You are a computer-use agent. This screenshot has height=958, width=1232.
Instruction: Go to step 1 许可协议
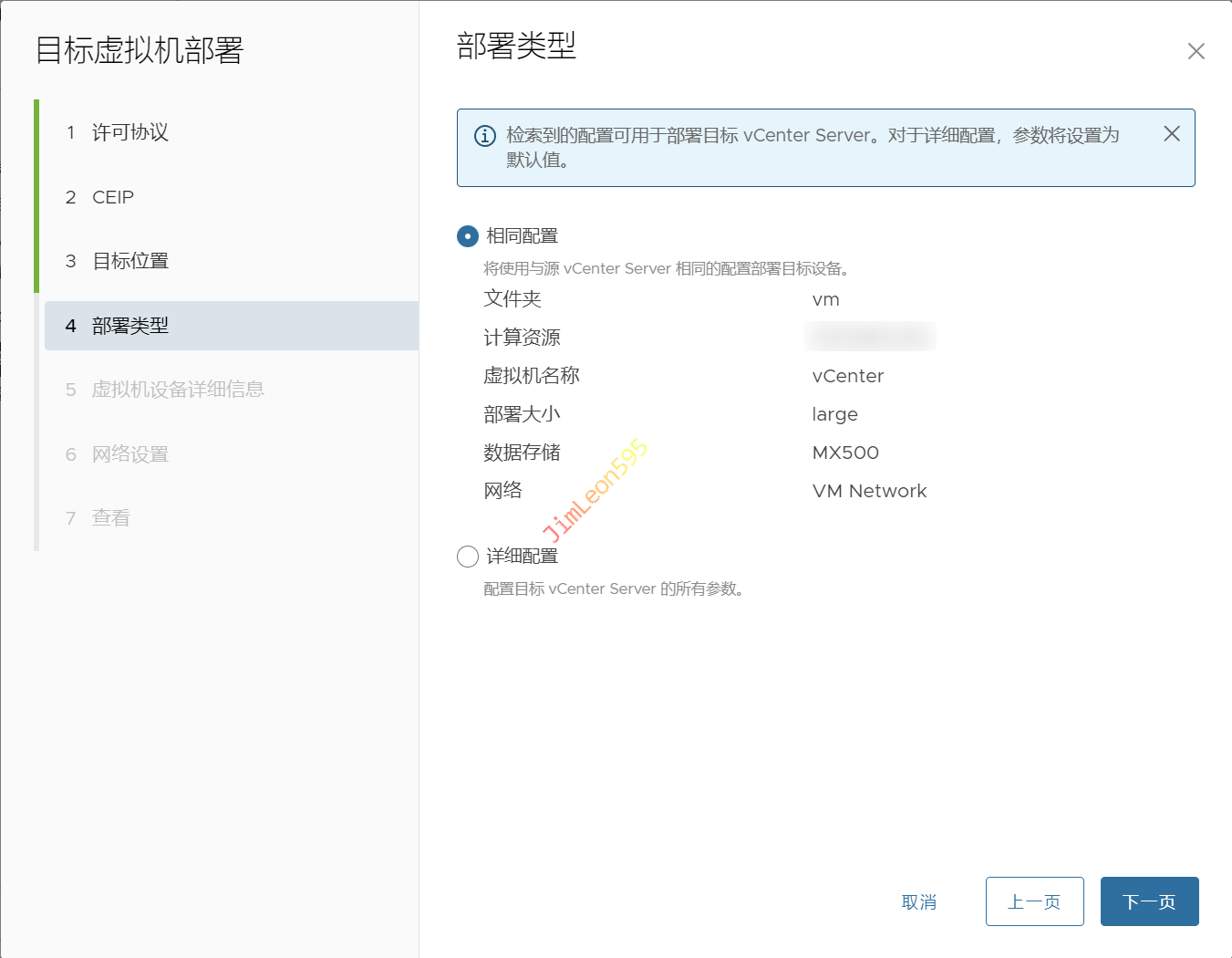129,133
